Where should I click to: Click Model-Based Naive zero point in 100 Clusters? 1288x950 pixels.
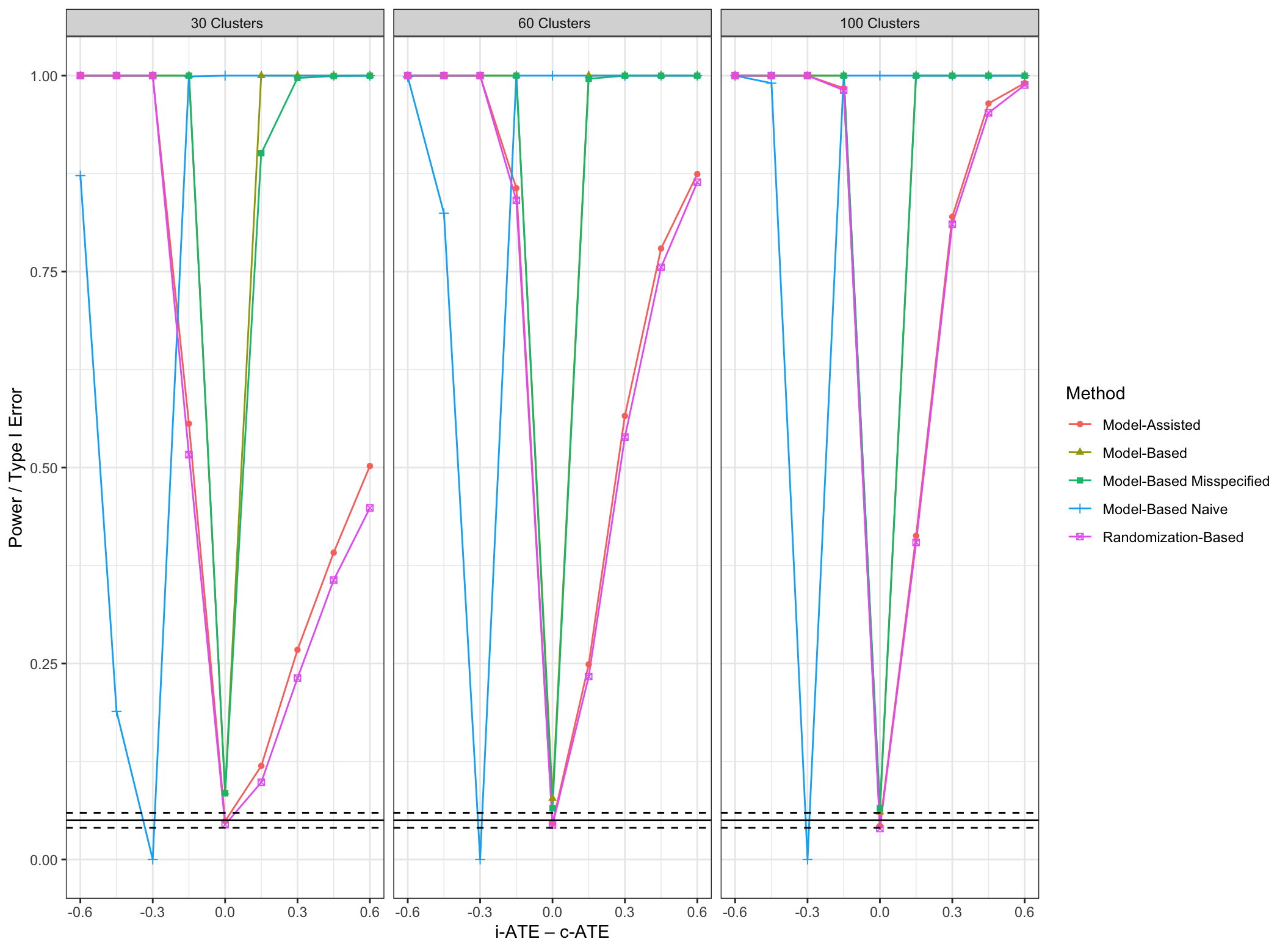click(807, 860)
